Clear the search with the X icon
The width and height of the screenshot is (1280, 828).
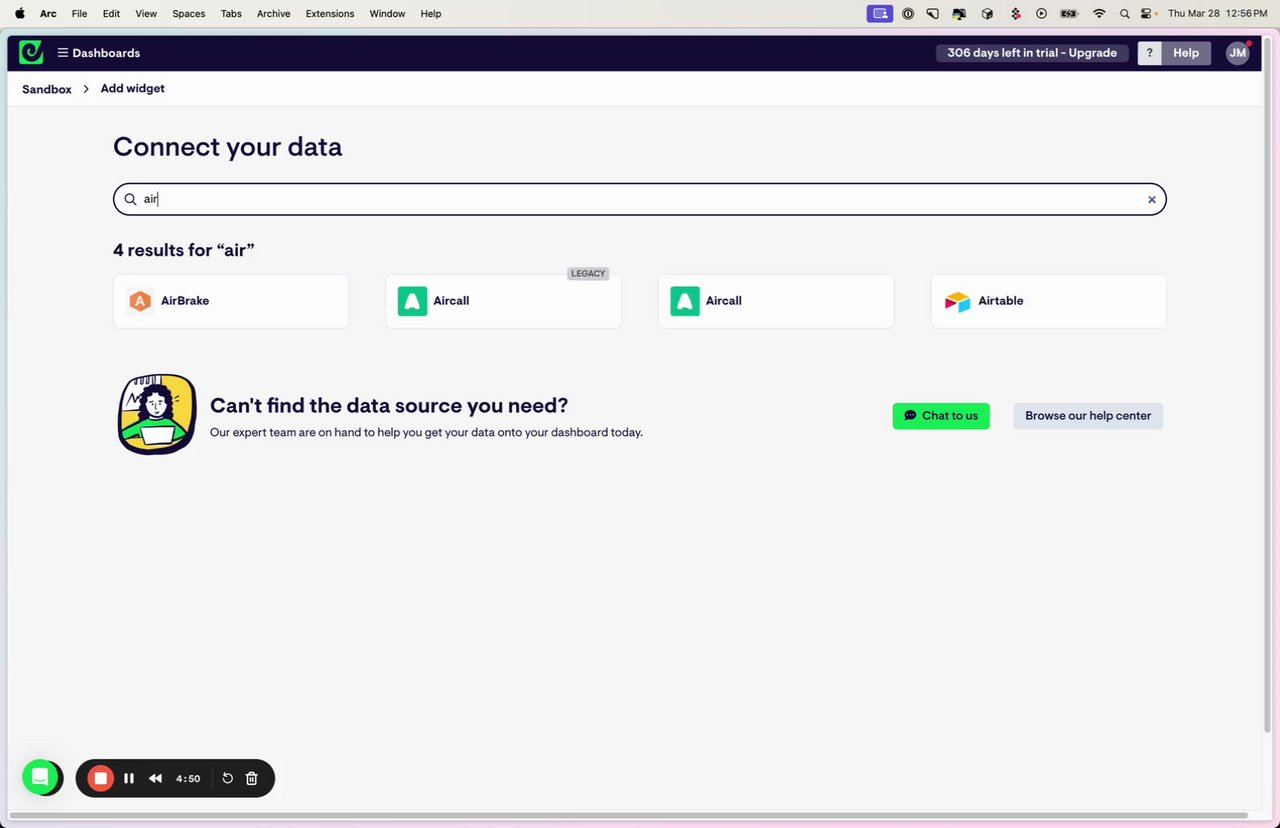pyautogui.click(x=1152, y=199)
